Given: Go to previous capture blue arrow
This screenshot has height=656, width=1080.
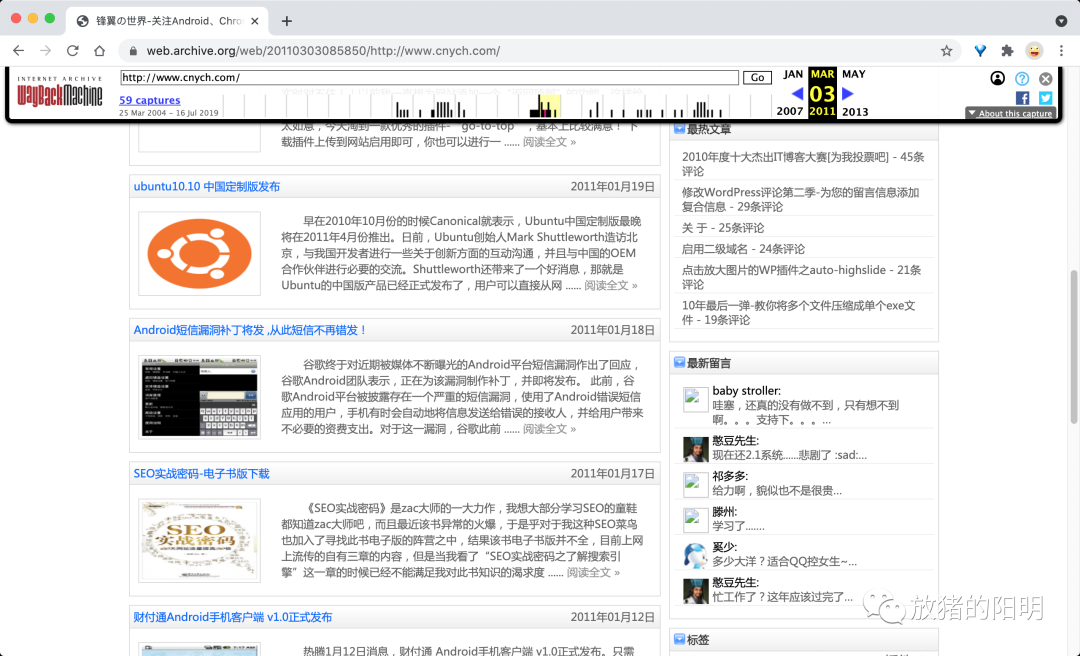Looking at the screenshot, I should (x=797, y=93).
